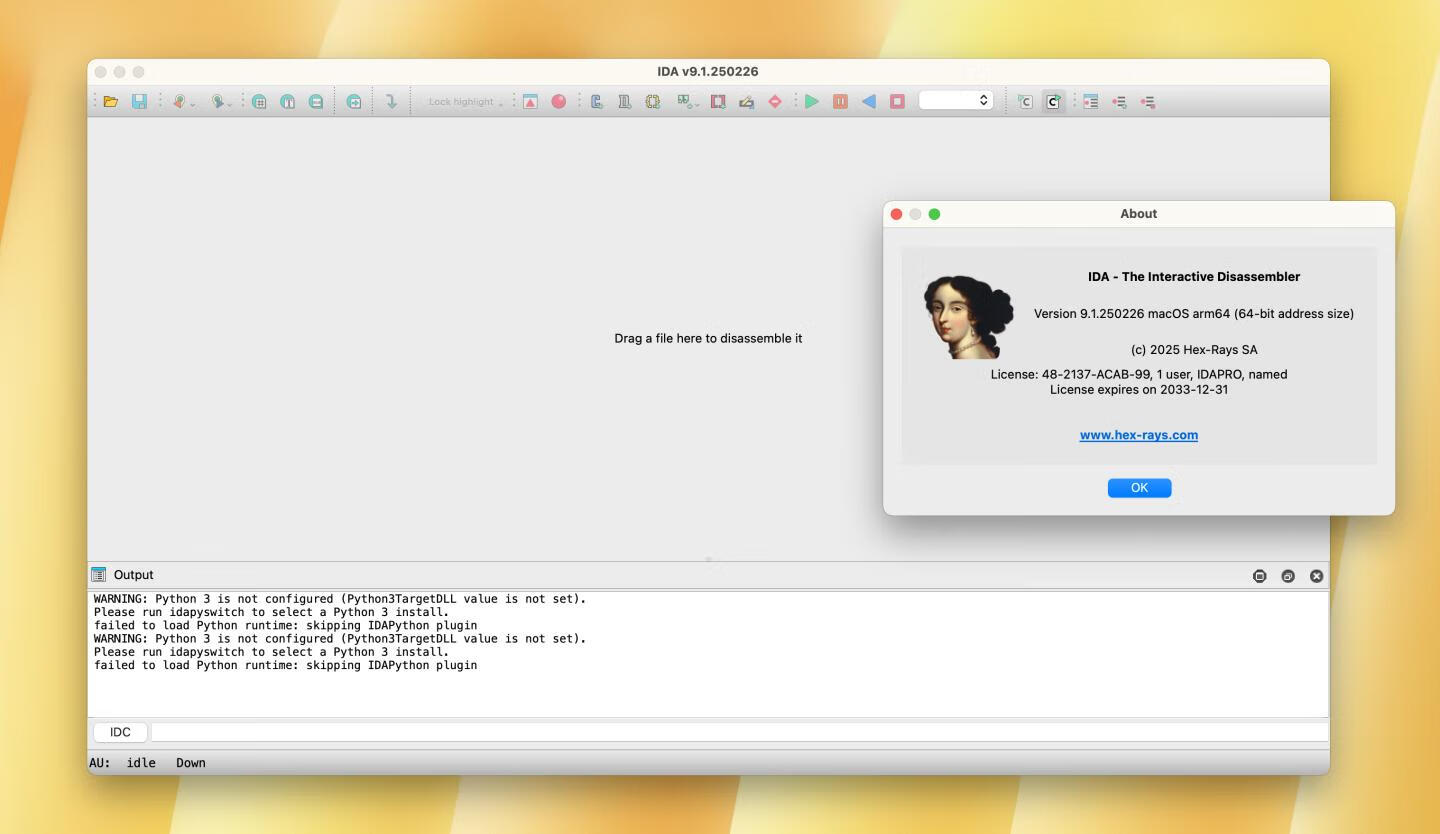
Task: Expand the jump back history dropdown arrow
Action: [x=192, y=103]
